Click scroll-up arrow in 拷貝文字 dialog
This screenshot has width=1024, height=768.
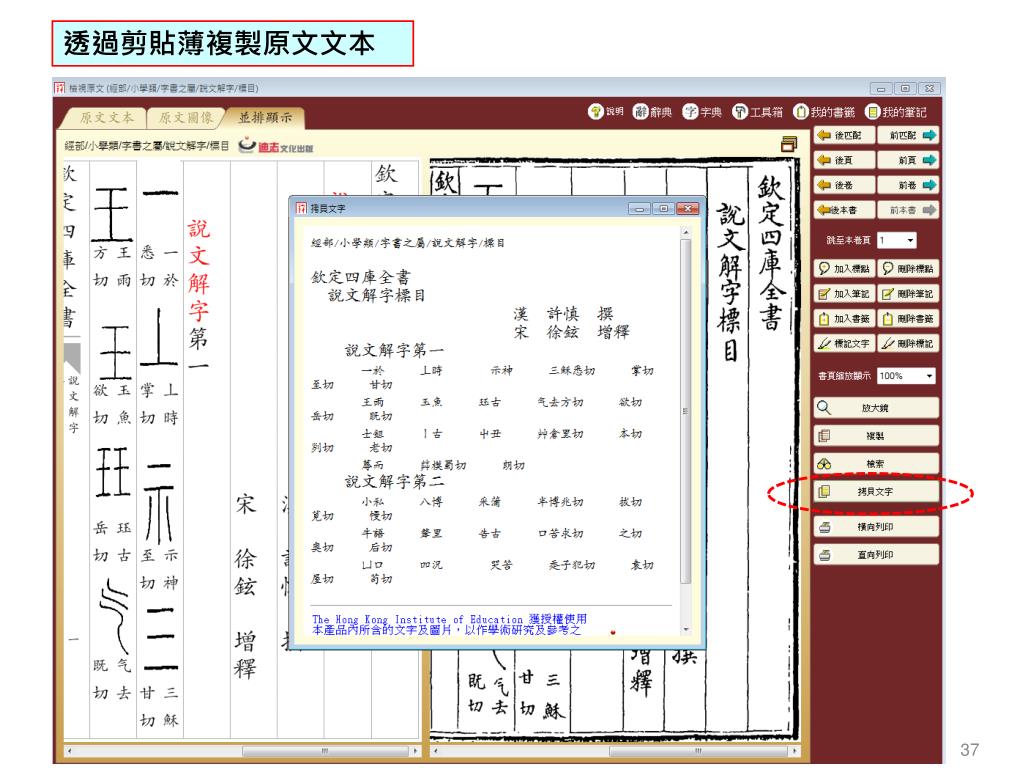click(x=686, y=232)
